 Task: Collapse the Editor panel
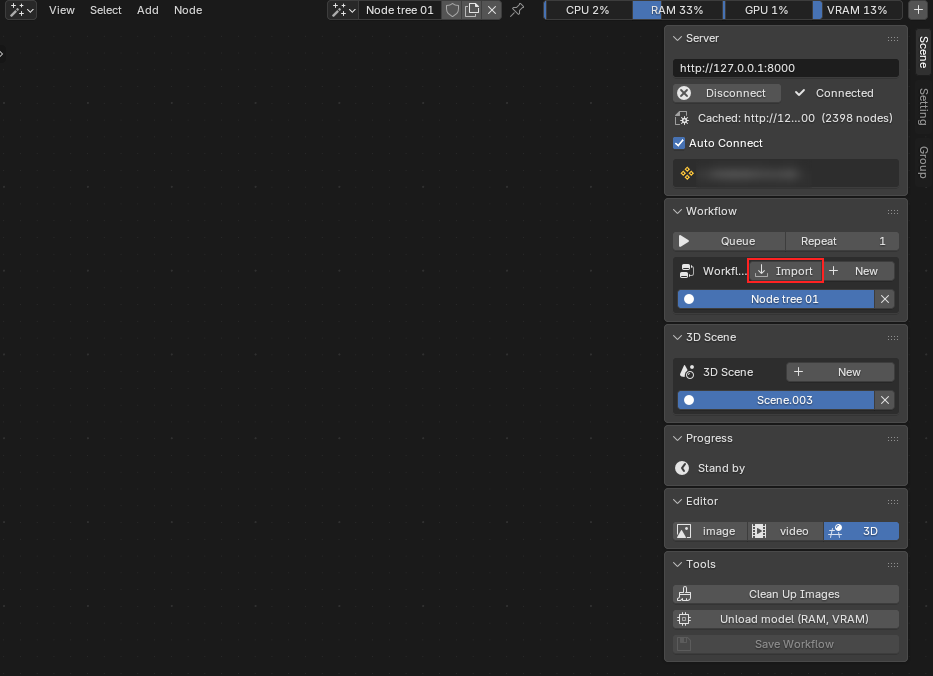coord(677,502)
